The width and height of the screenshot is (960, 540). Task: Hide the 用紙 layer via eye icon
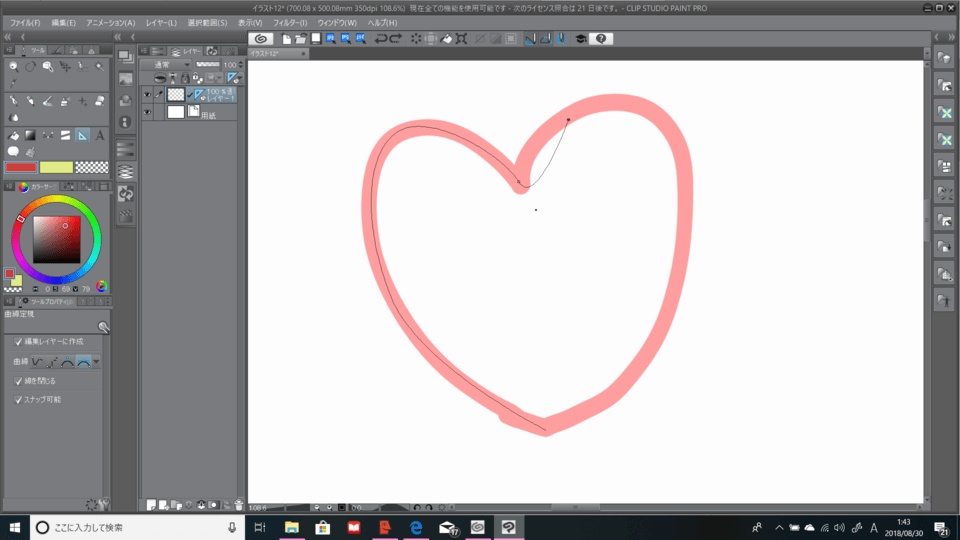coord(148,113)
